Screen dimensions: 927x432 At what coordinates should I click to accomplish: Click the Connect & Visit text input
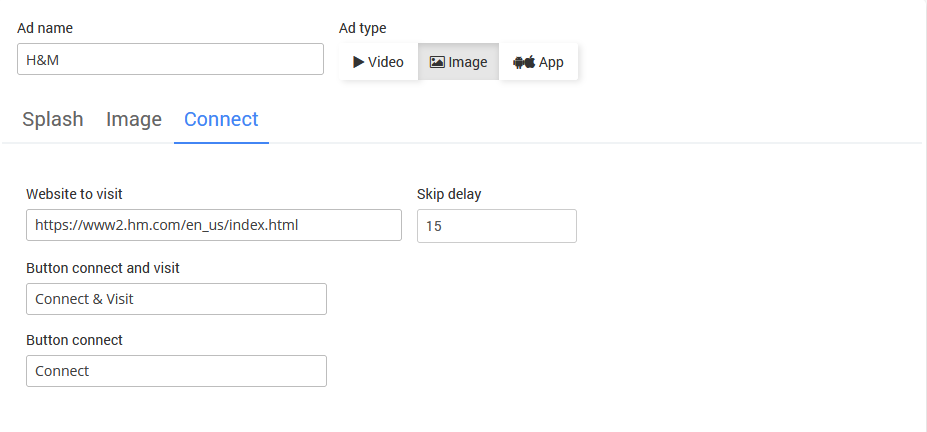[176, 299]
